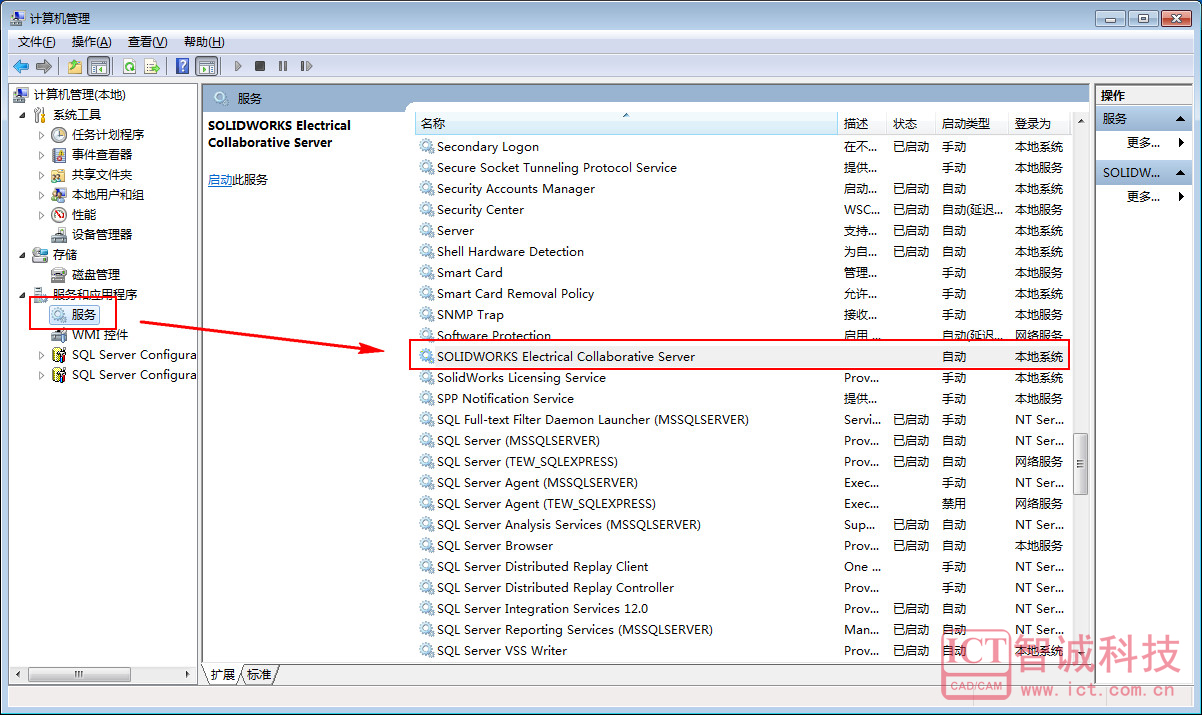Click the WMI 控件 tree icon

point(59,334)
